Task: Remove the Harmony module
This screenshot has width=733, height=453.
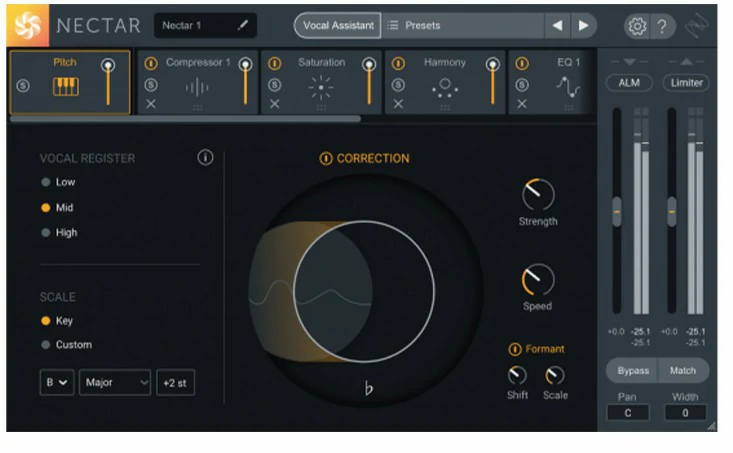Action: tap(398, 104)
